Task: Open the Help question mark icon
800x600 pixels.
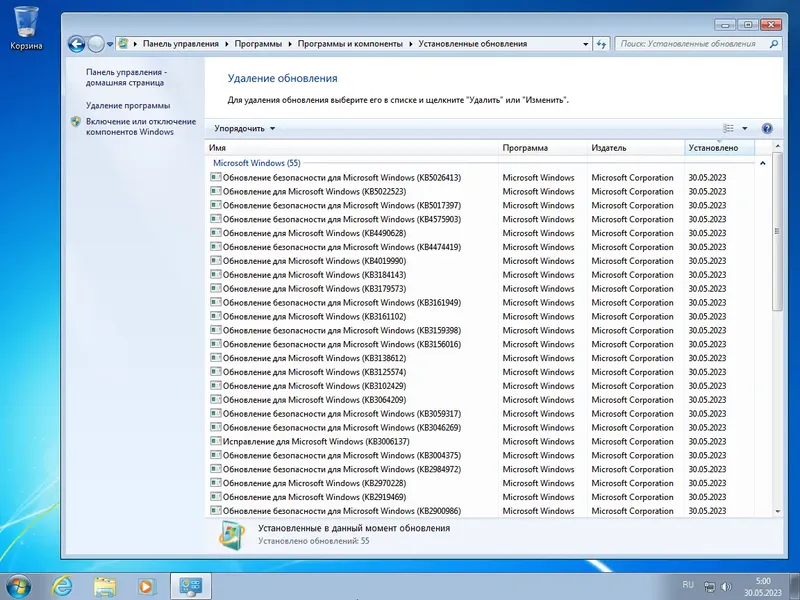Action: point(766,128)
